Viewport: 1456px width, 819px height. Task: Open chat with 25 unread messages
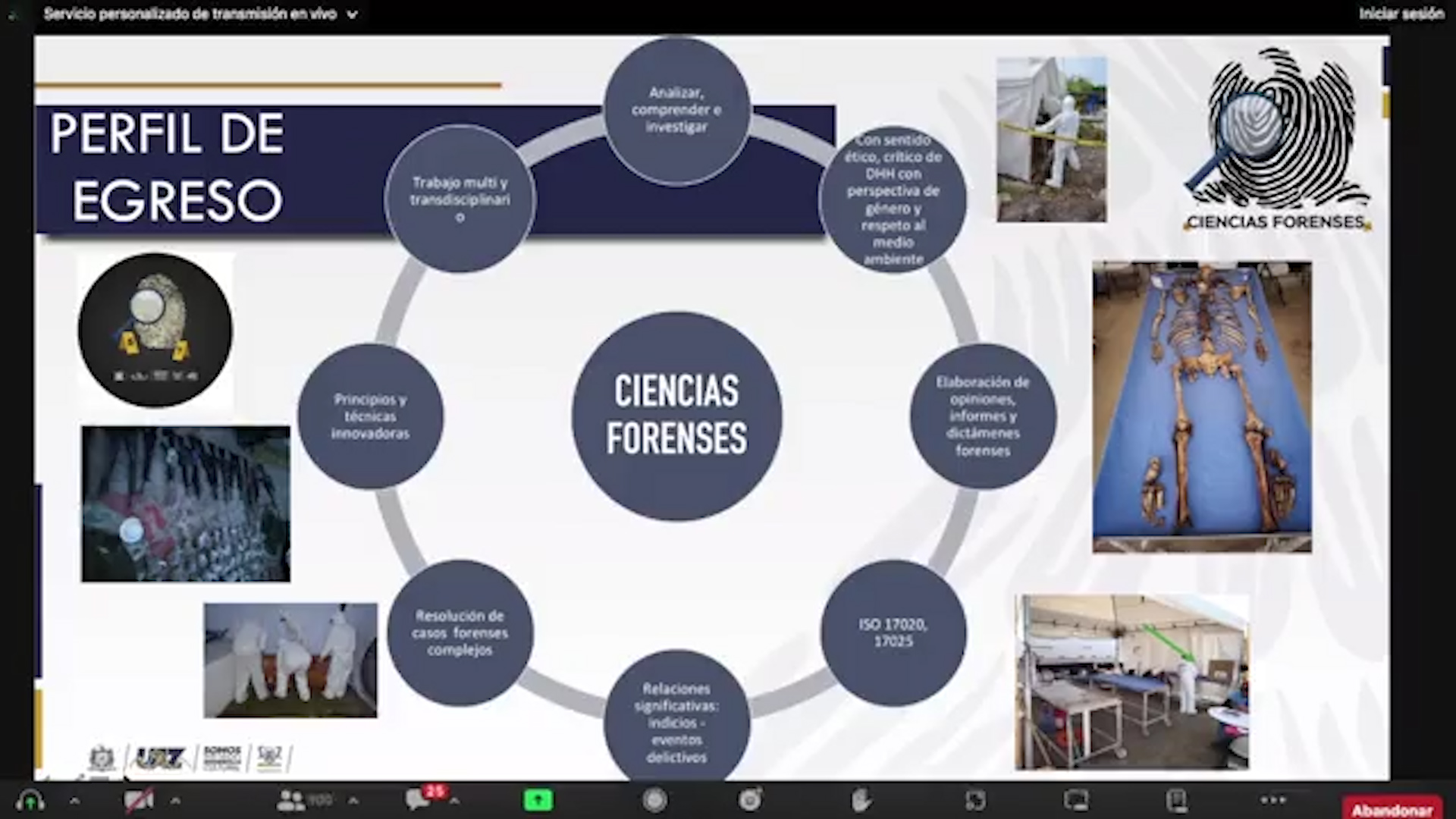[419, 799]
